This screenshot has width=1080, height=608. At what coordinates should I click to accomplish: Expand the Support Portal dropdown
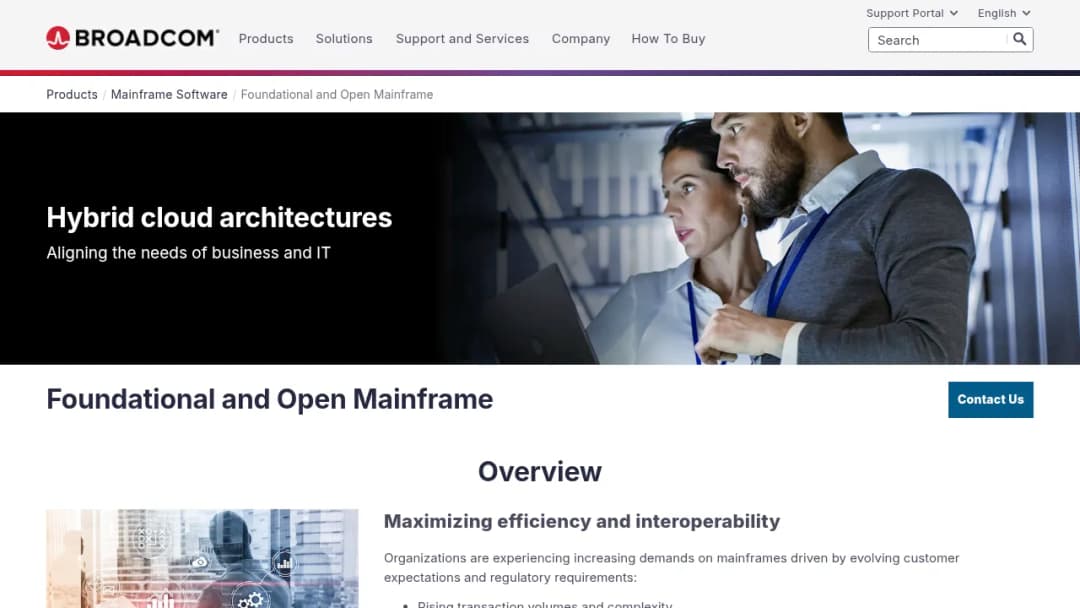[x=912, y=13]
